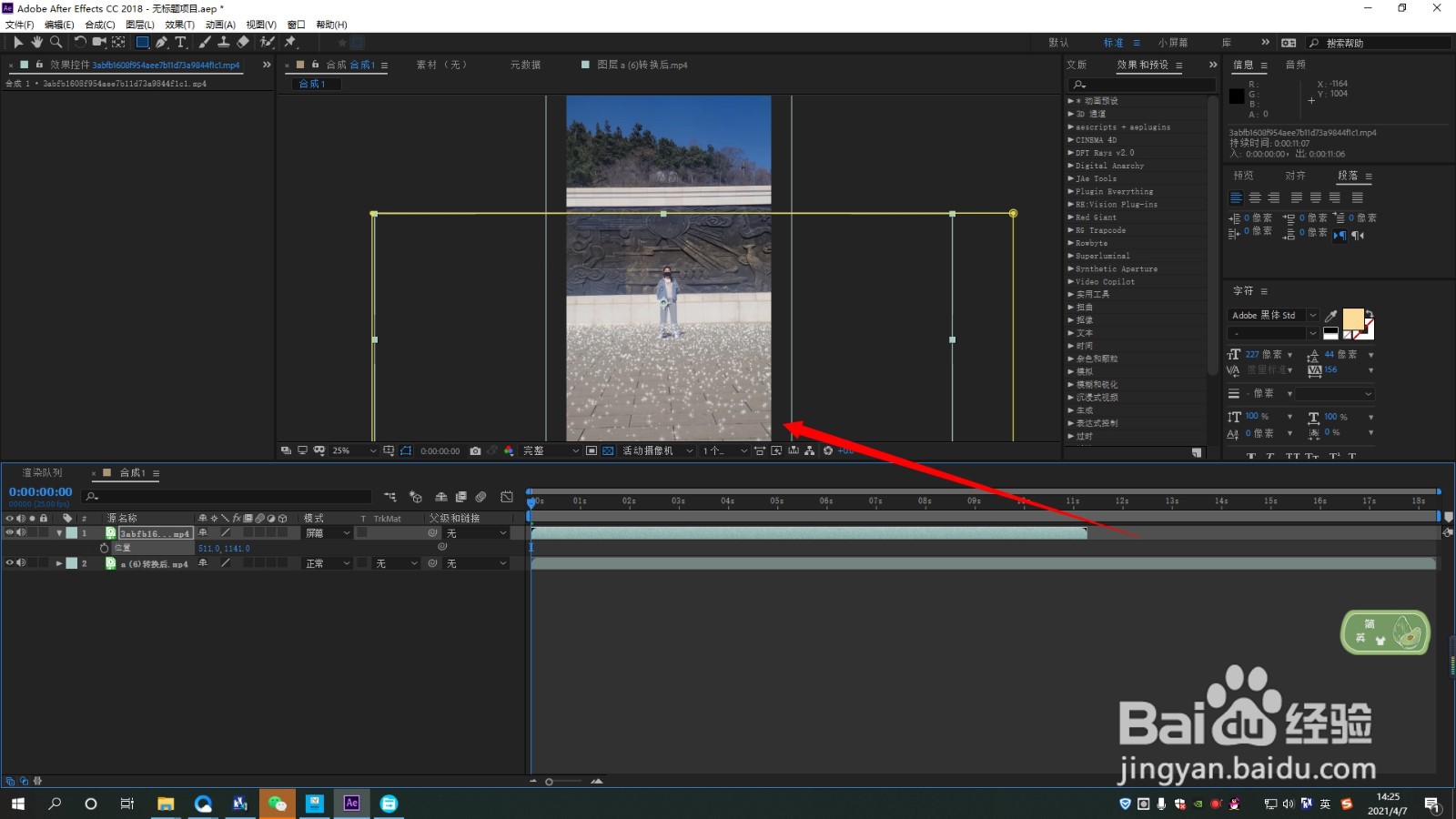
Task: Open the 合成(C) menu
Action: tap(100, 25)
